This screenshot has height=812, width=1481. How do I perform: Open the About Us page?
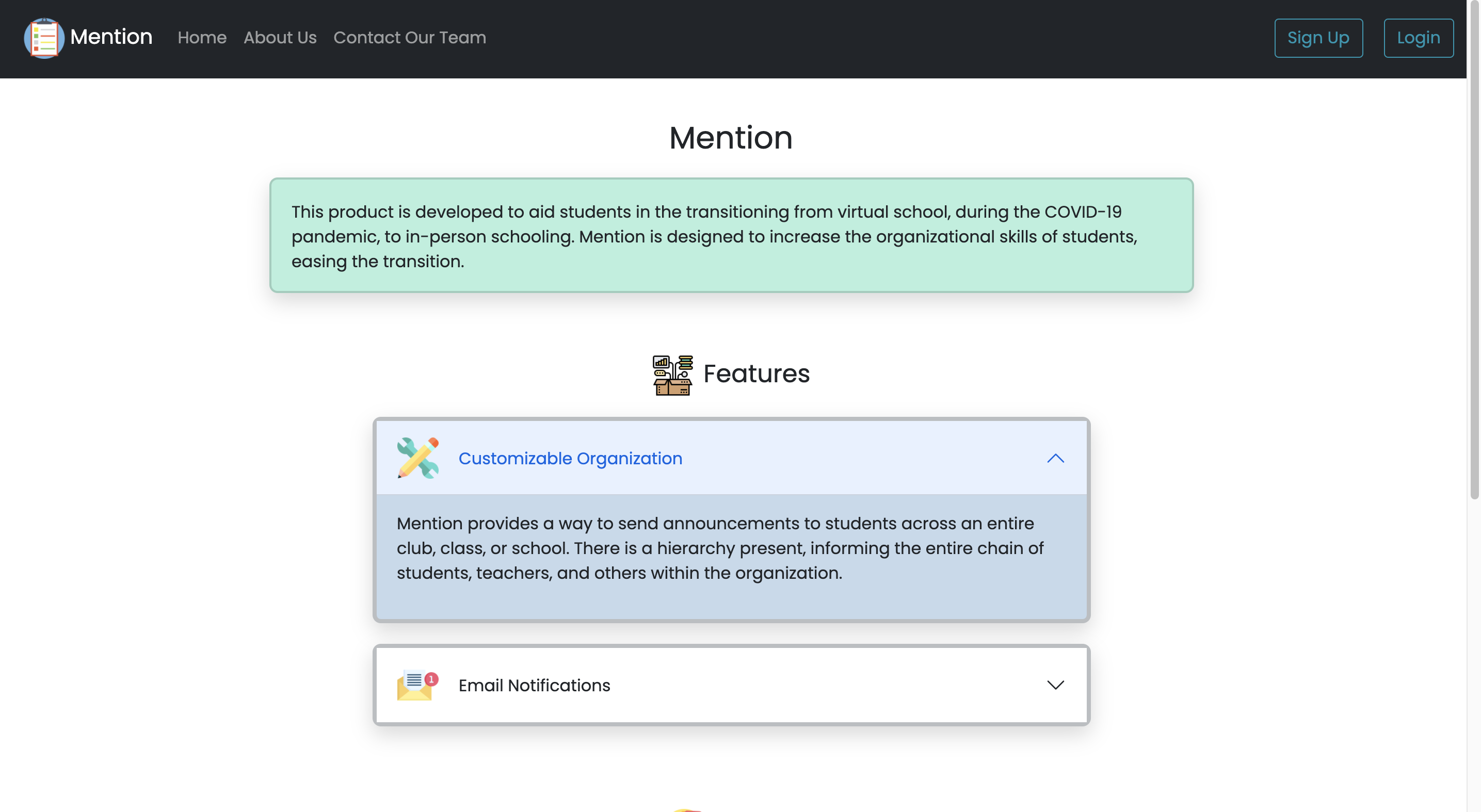tap(280, 38)
